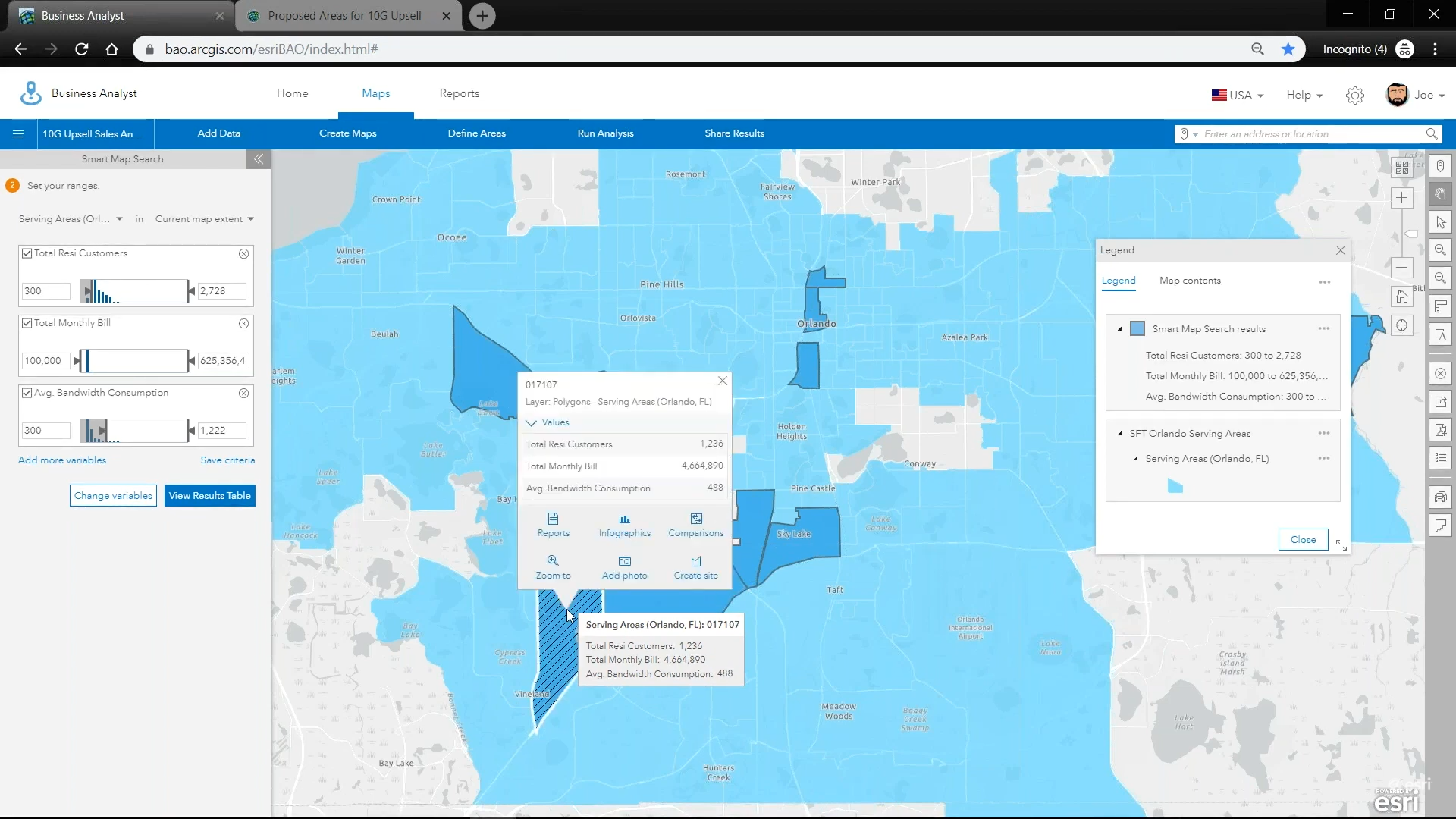The image size is (1456, 819).
Task: Click the drive time (car) icon
Action: 1440,497
